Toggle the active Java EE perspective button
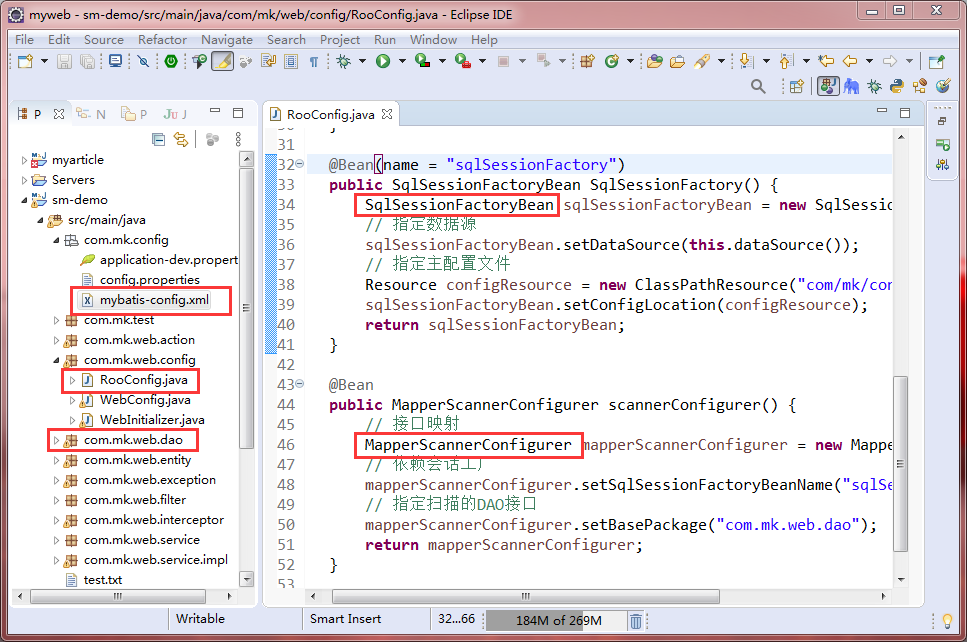 point(828,86)
